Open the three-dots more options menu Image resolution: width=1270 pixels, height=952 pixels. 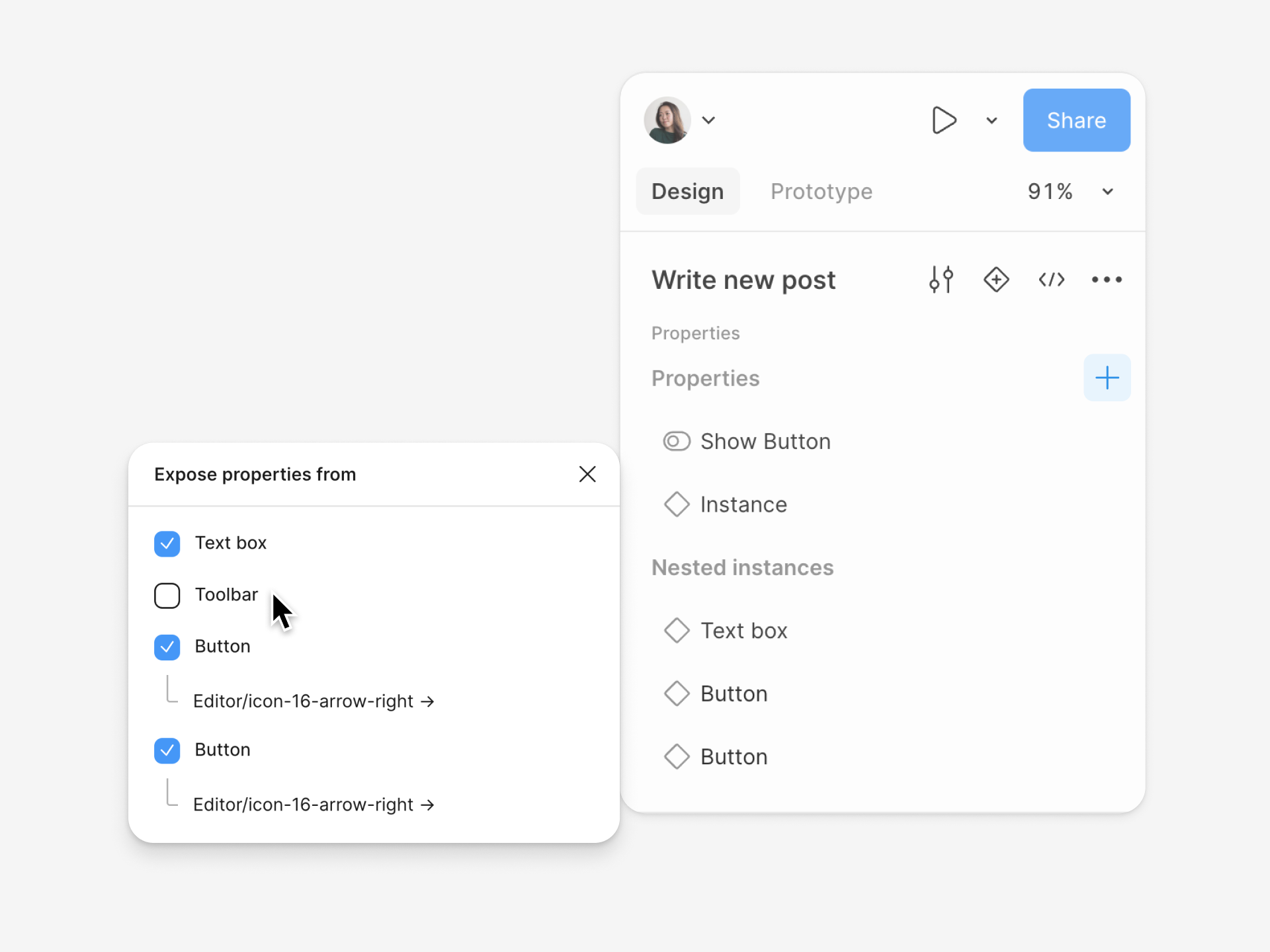point(1107,280)
